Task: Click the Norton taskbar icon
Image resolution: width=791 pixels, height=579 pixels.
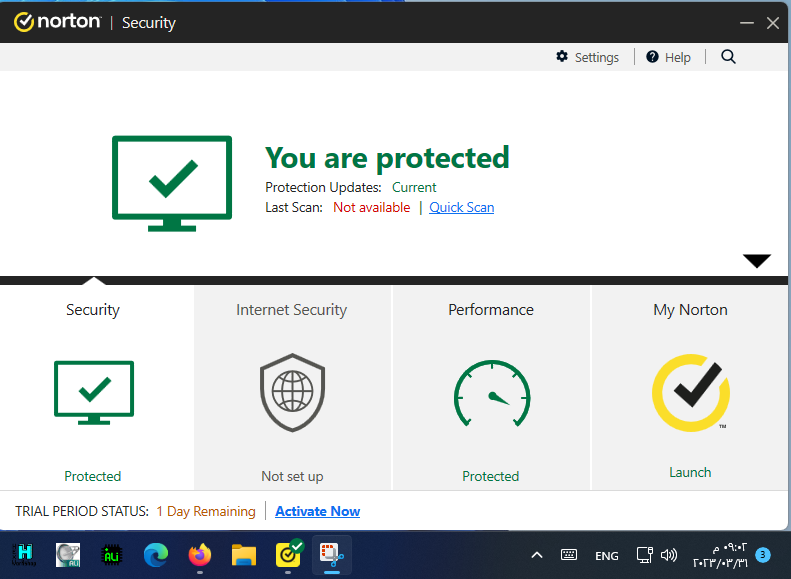Action: (288, 554)
